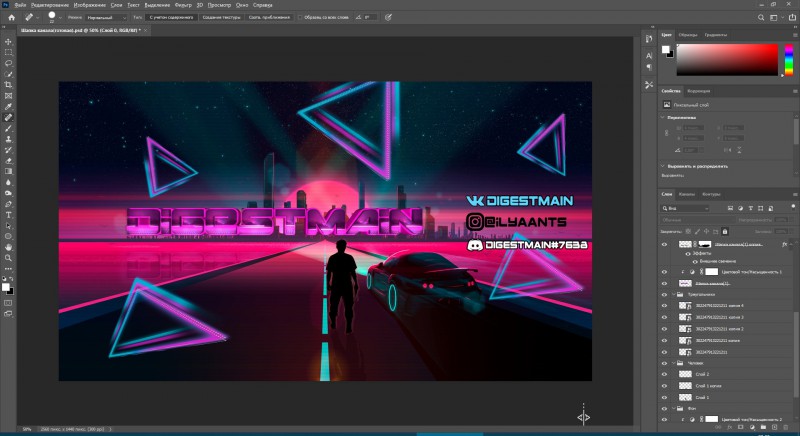800x436 pixels.
Task: Click the search icon at top right
Action: pos(761,17)
